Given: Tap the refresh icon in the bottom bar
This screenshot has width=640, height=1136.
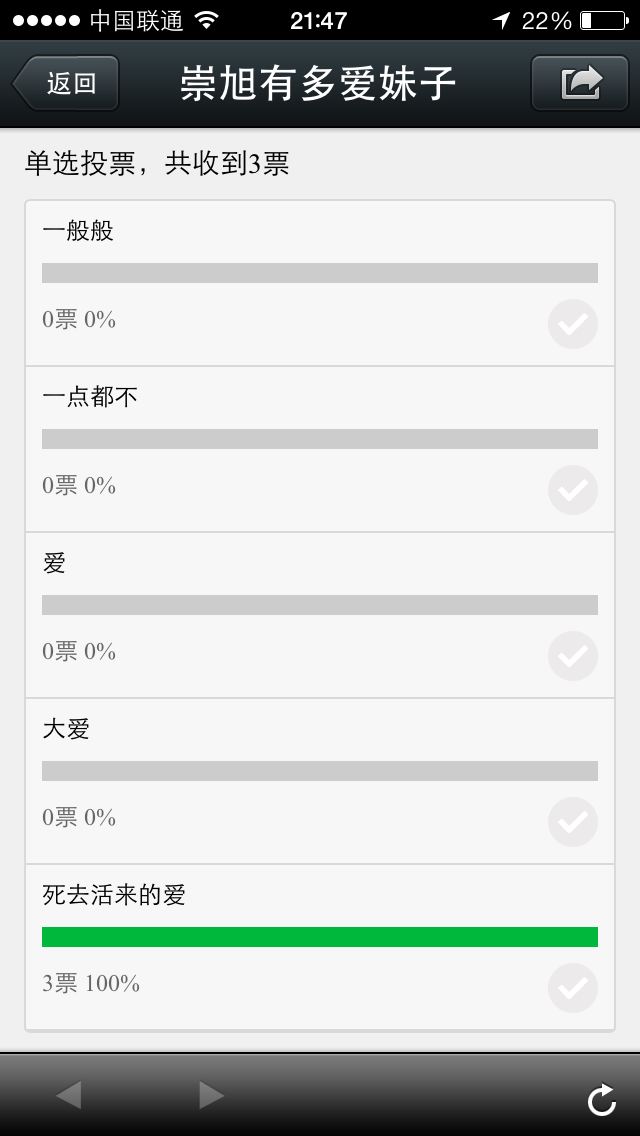Looking at the screenshot, I should coord(601,1099).
